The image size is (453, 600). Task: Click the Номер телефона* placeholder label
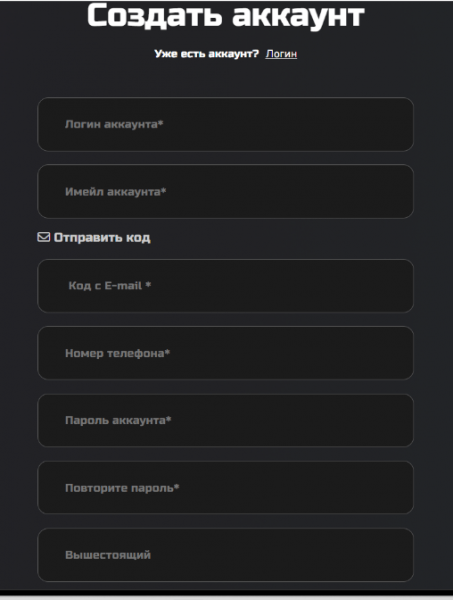117,353
